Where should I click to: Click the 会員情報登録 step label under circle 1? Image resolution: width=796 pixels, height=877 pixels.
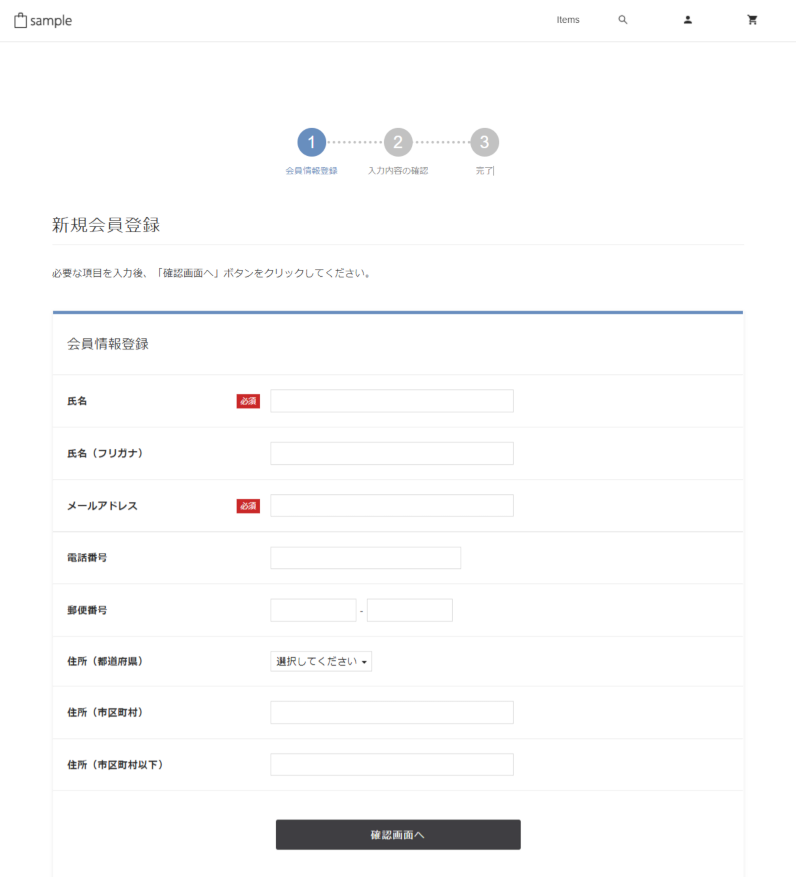pos(312,171)
